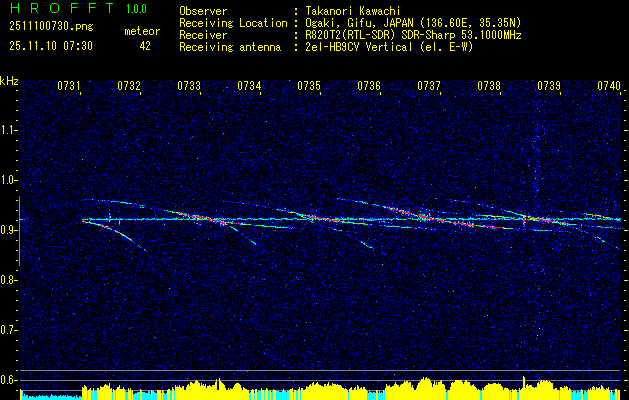The width and height of the screenshot is (629, 400).
Task: Click the 0740 time marker
Action: (609, 86)
